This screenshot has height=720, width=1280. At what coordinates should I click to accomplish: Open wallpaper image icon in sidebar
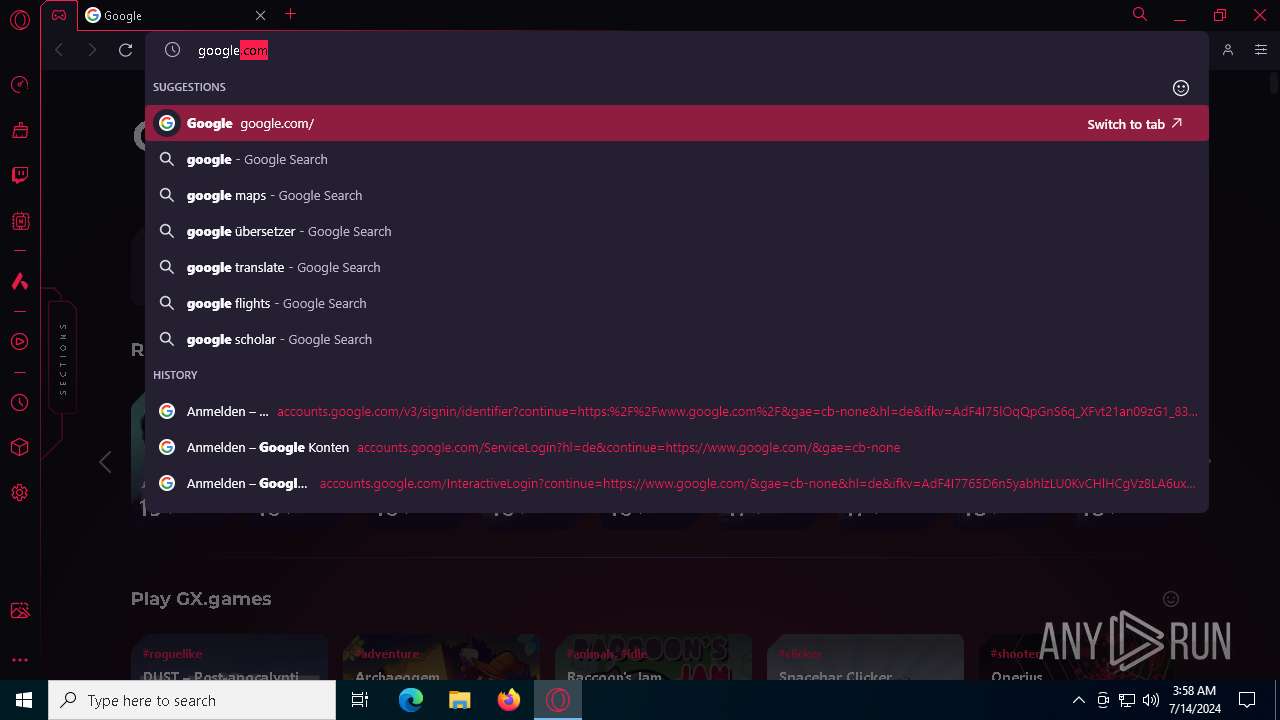19,611
